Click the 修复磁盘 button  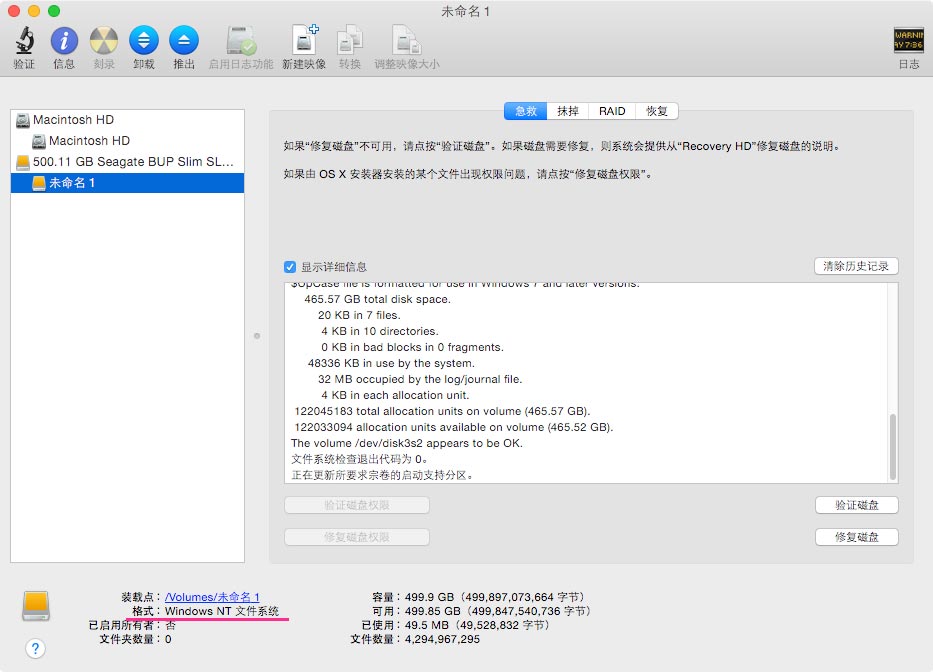pyautogui.click(x=856, y=537)
